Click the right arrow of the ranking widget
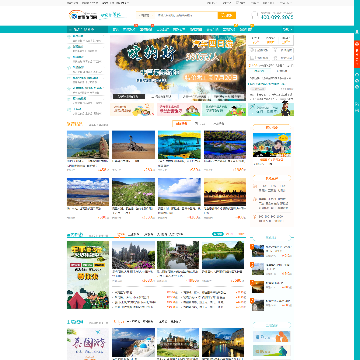 291,238
